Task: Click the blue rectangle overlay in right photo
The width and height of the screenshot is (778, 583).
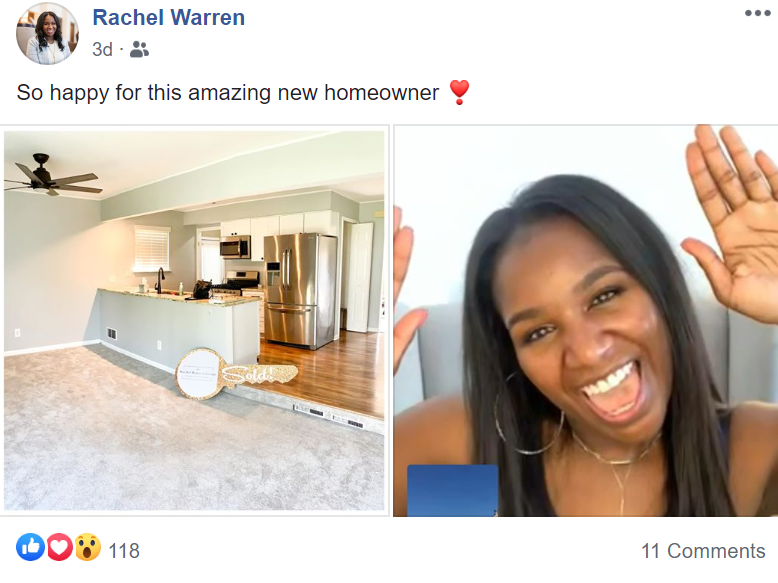Action: tap(453, 491)
